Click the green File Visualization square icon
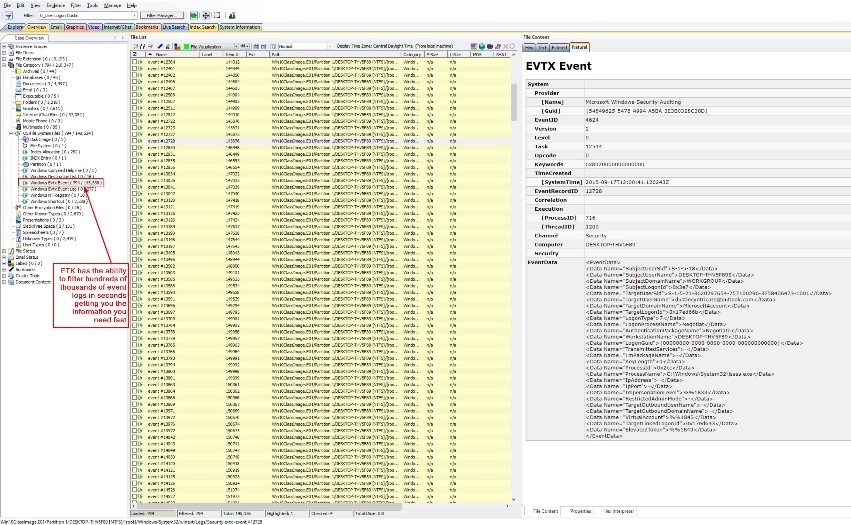 (186, 47)
